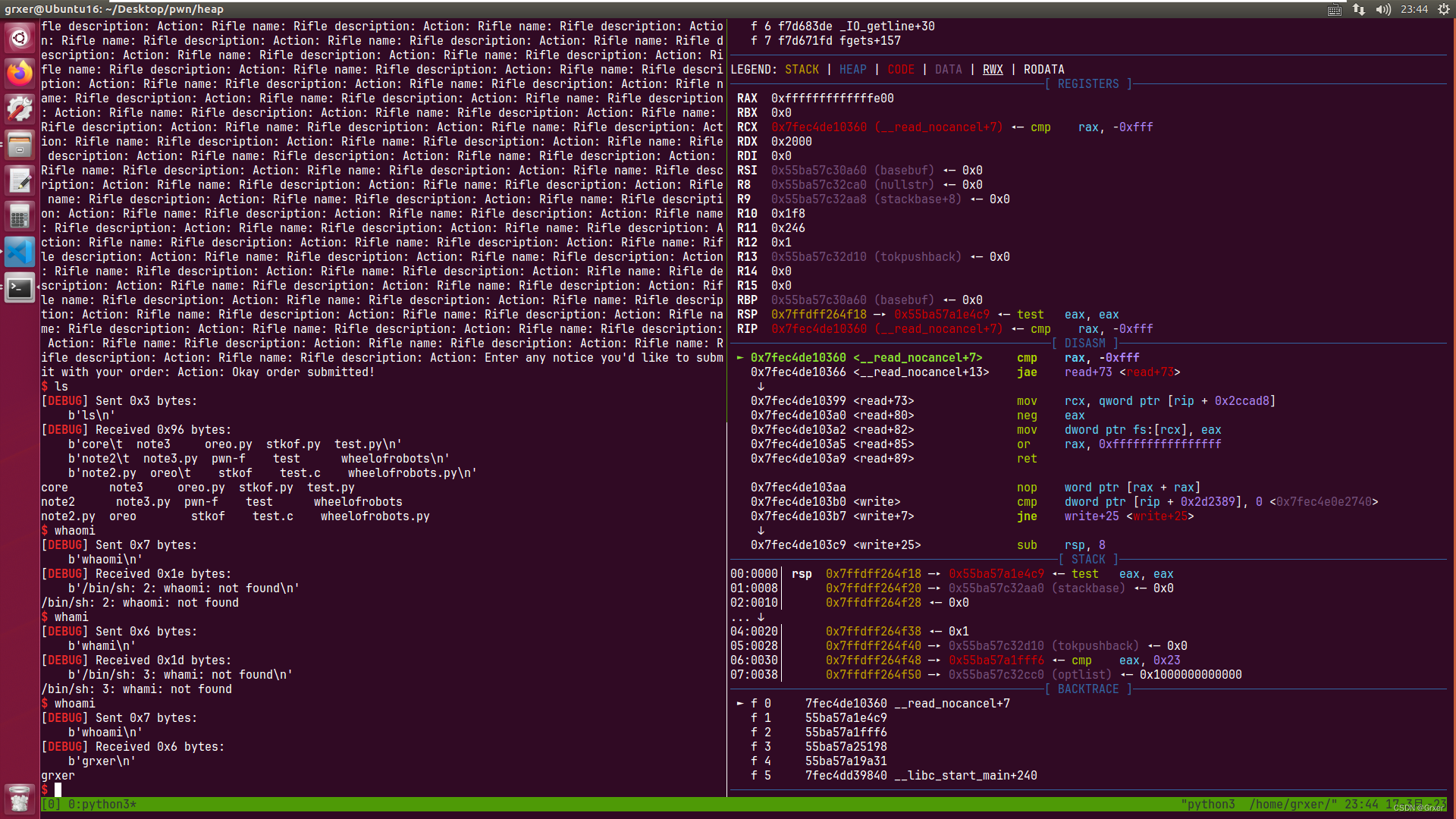The height and width of the screenshot is (819, 1456).
Task: Click the HEAP legend label
Action: click(x=853, y=70)
